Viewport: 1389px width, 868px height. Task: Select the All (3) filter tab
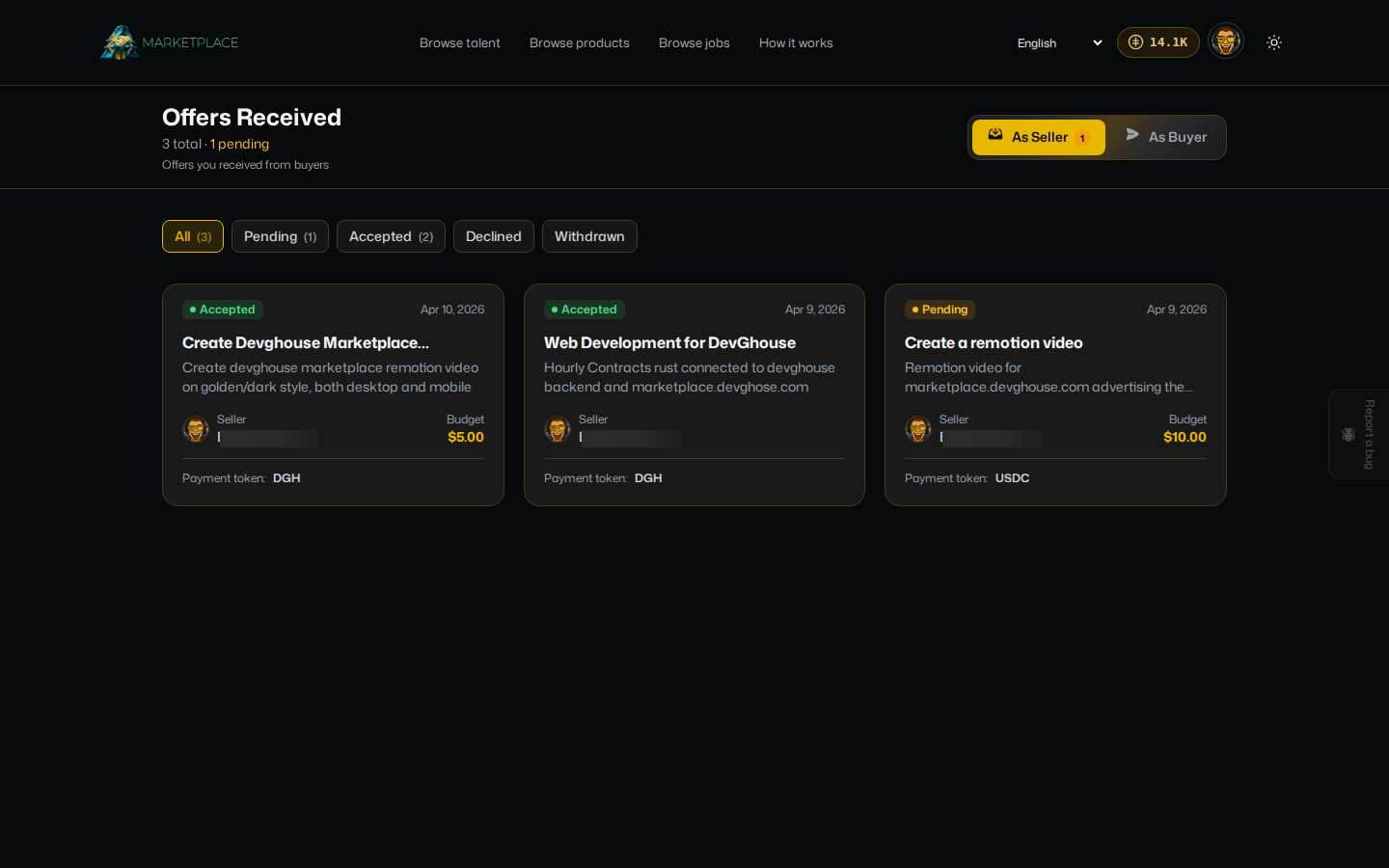click(x=193, y=236)
